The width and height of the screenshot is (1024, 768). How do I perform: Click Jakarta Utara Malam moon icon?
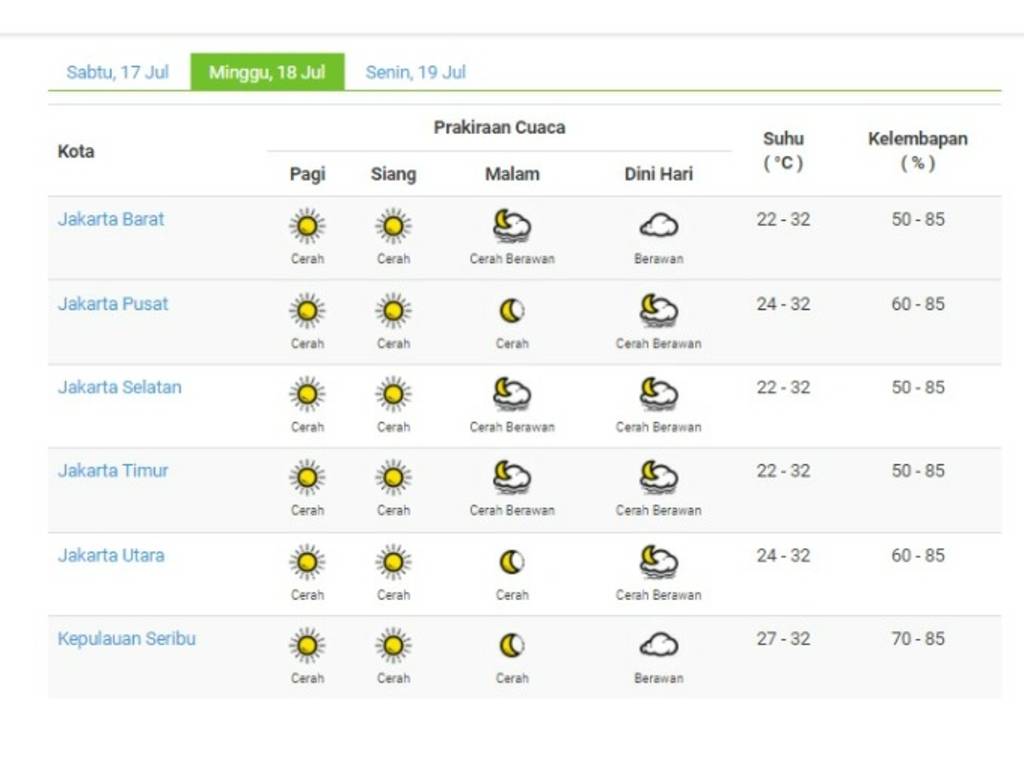coord(511,563)
